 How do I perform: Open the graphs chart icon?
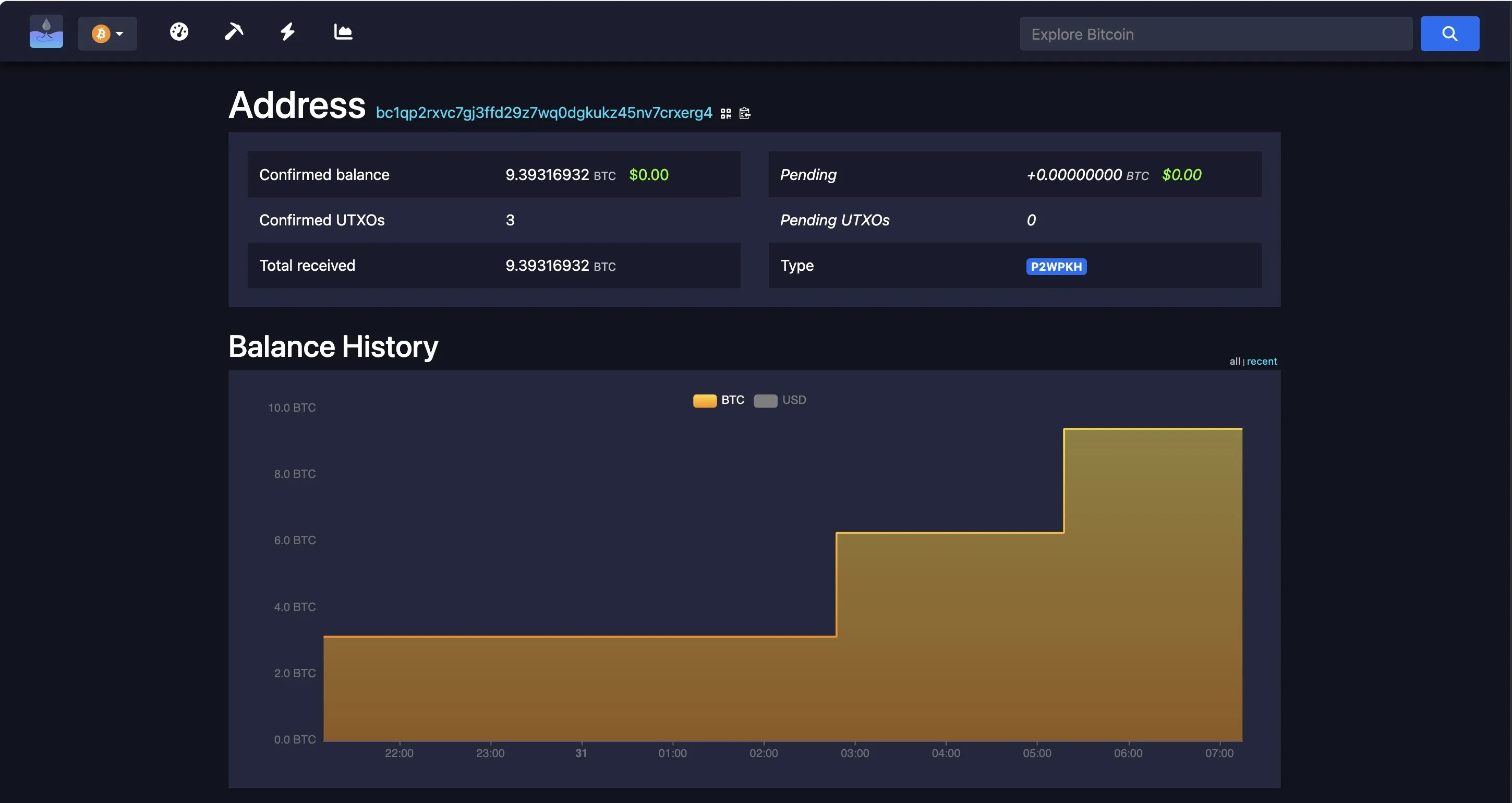click(343, 32)
